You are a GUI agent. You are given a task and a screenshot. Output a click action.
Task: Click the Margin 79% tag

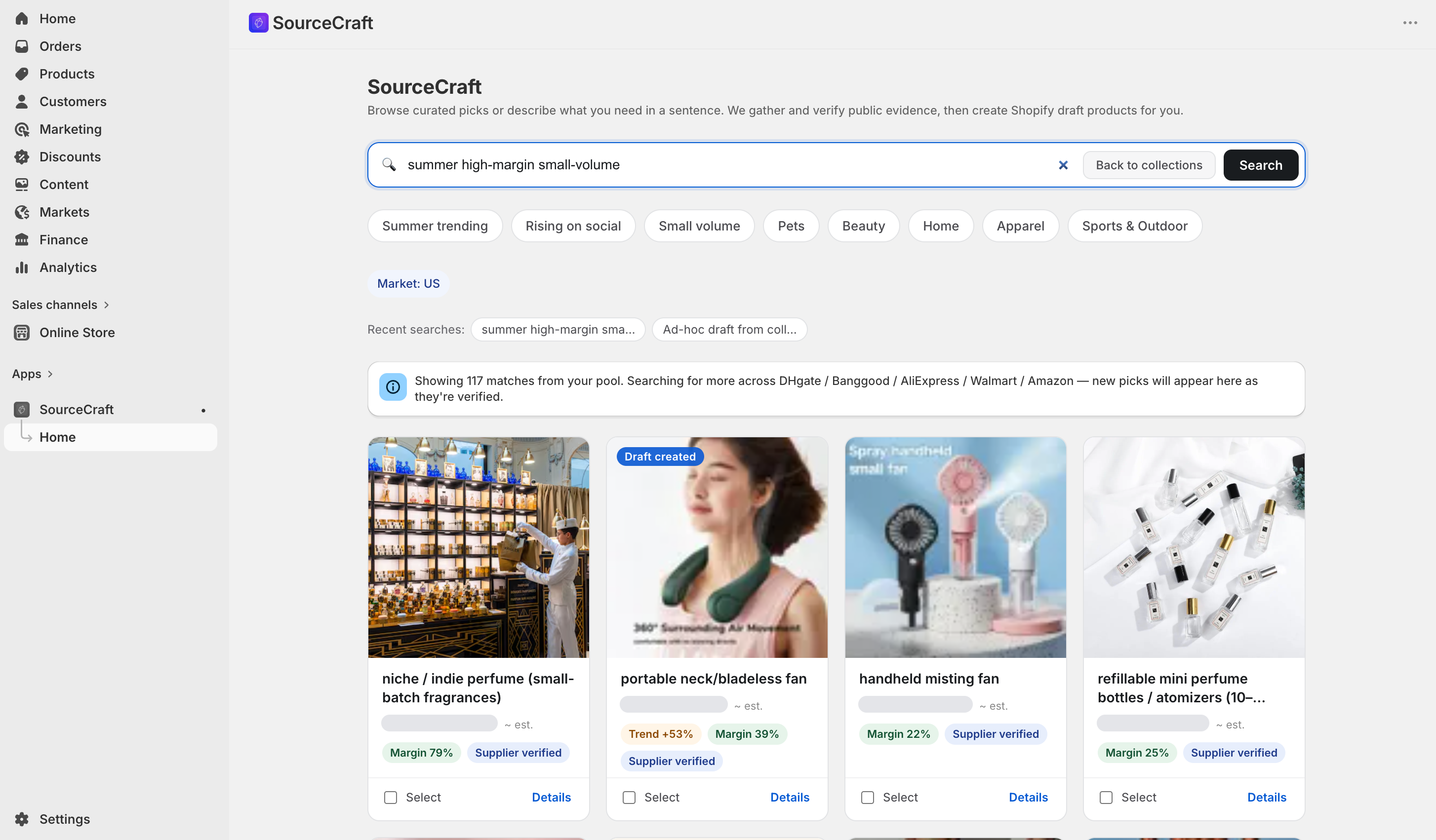pyautogui.click(x=421, y=753)
